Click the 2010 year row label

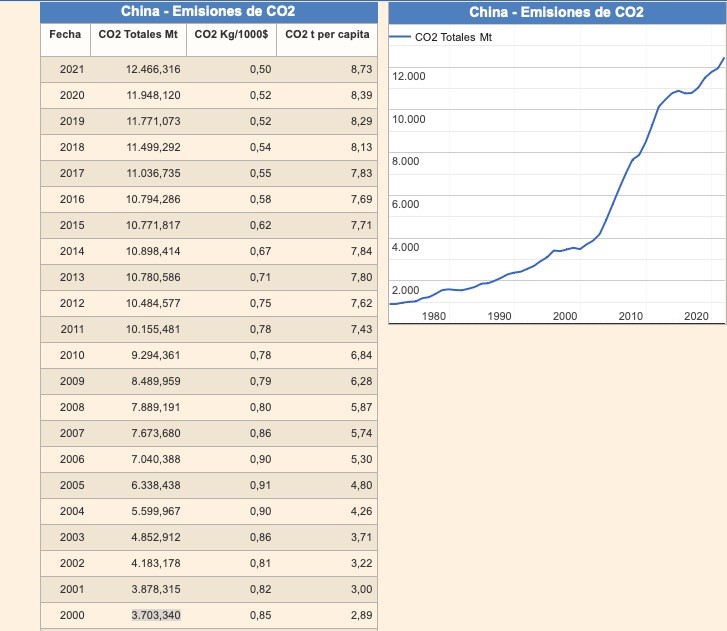click(72, 355)
